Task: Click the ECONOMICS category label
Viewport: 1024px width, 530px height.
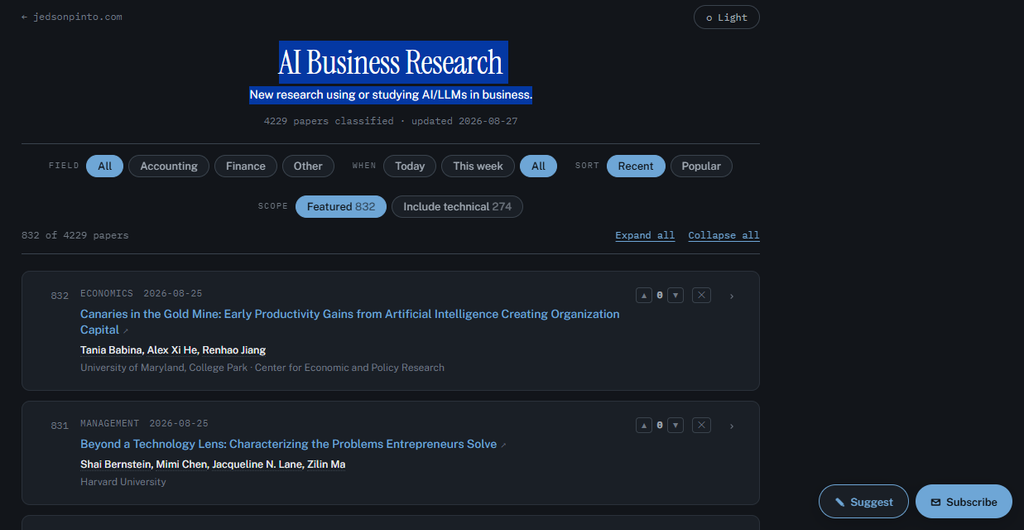Action: coord(106,293)
